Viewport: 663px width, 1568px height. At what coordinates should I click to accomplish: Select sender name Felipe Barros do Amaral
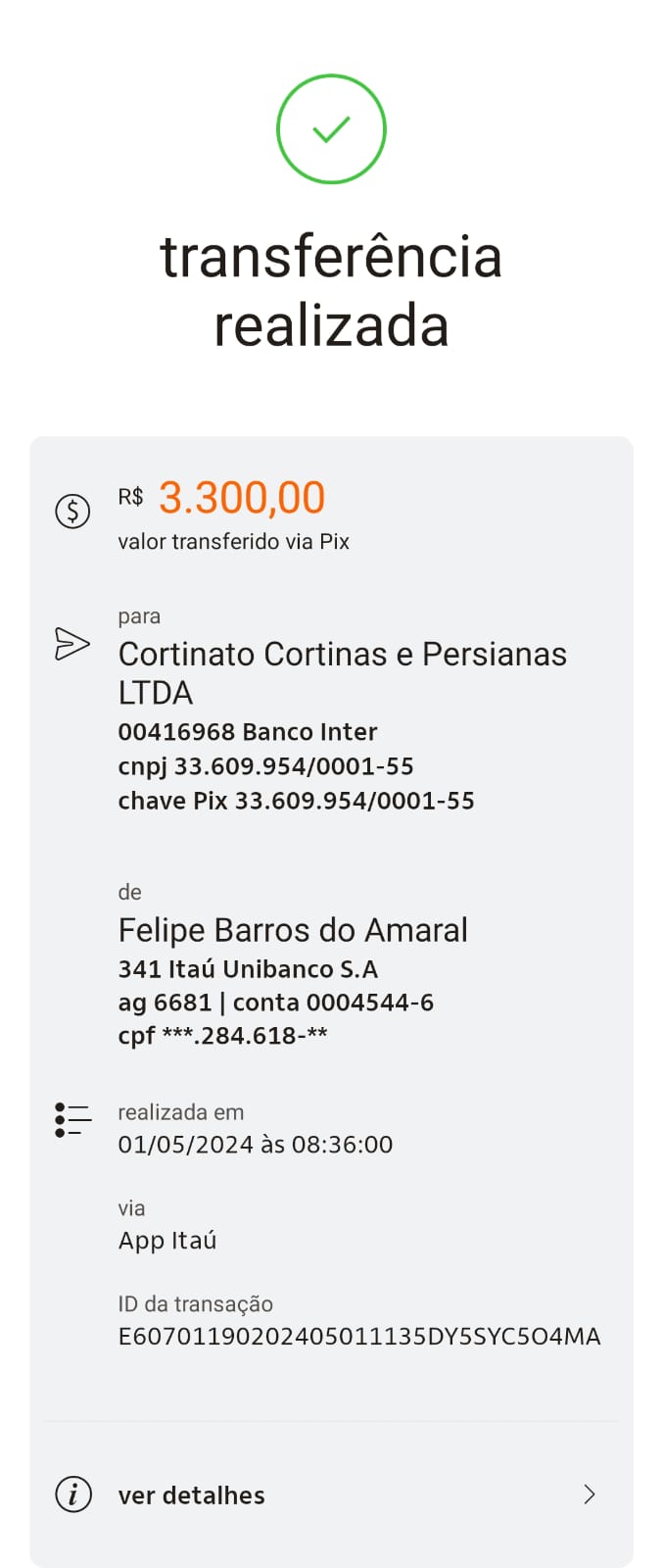click(293, 930)
